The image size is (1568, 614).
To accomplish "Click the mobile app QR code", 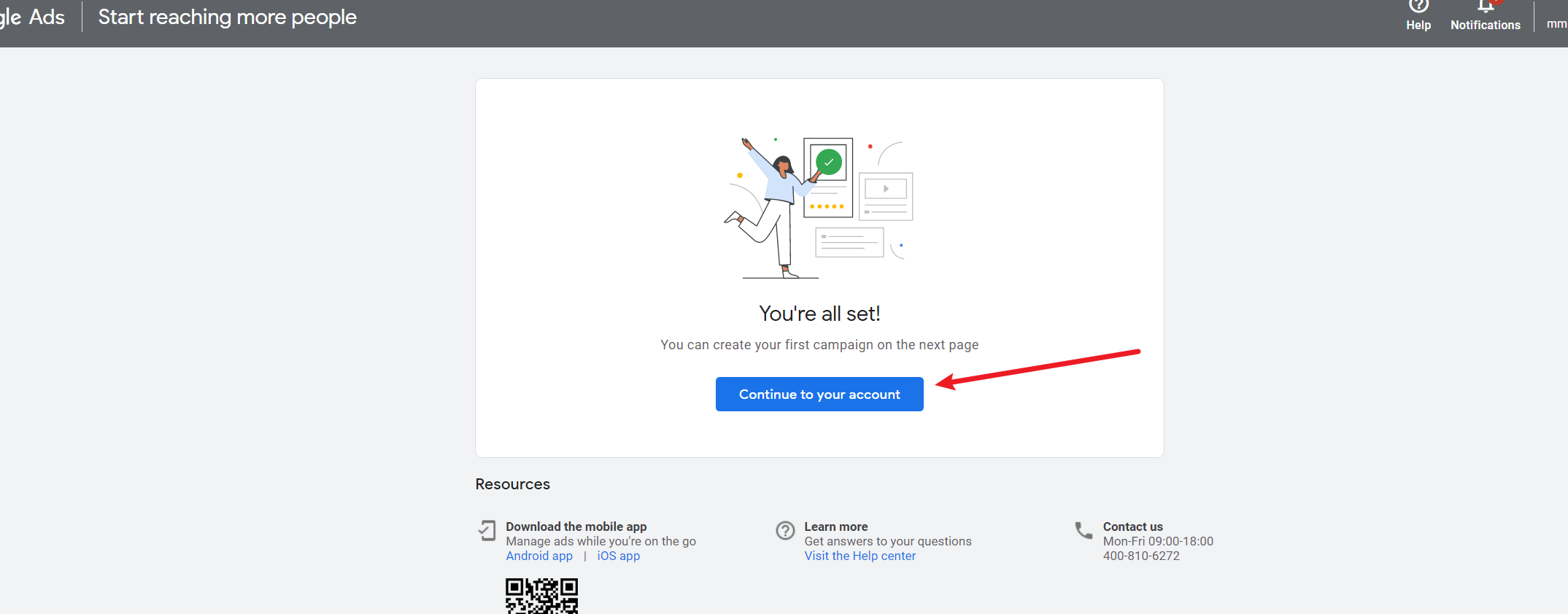I will pyautogui.click(x=541, y=596).
